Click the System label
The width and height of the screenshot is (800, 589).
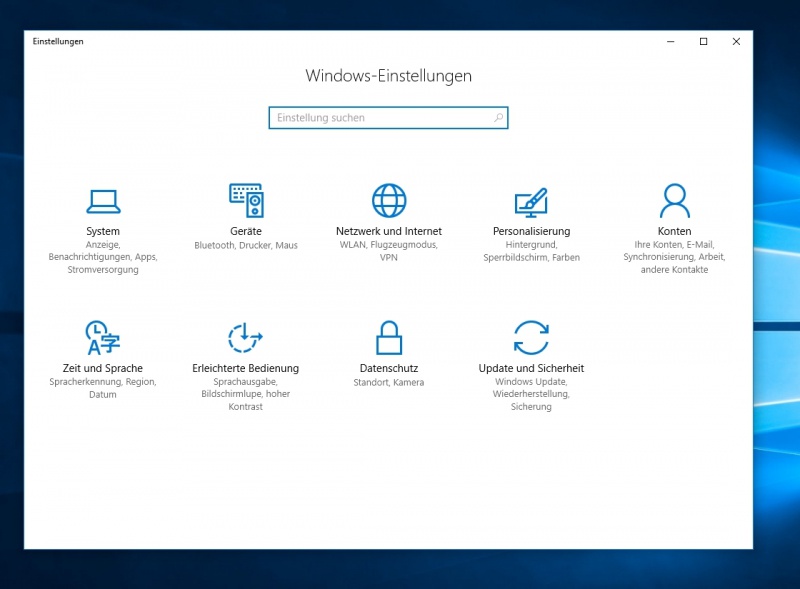point(103,231)
